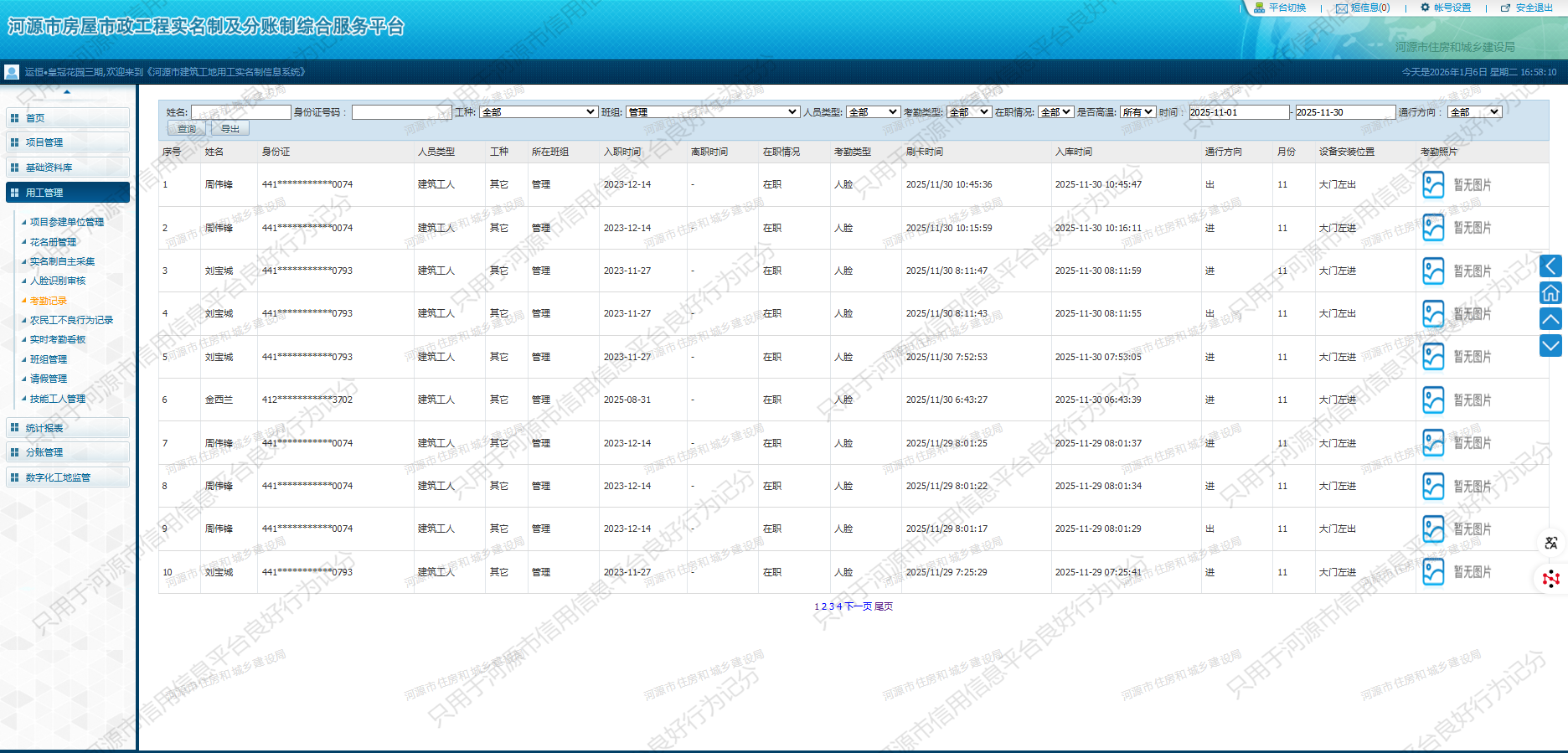Click the home icon in floating toolbar
1568x753 pixels.
pos(1550,292)
